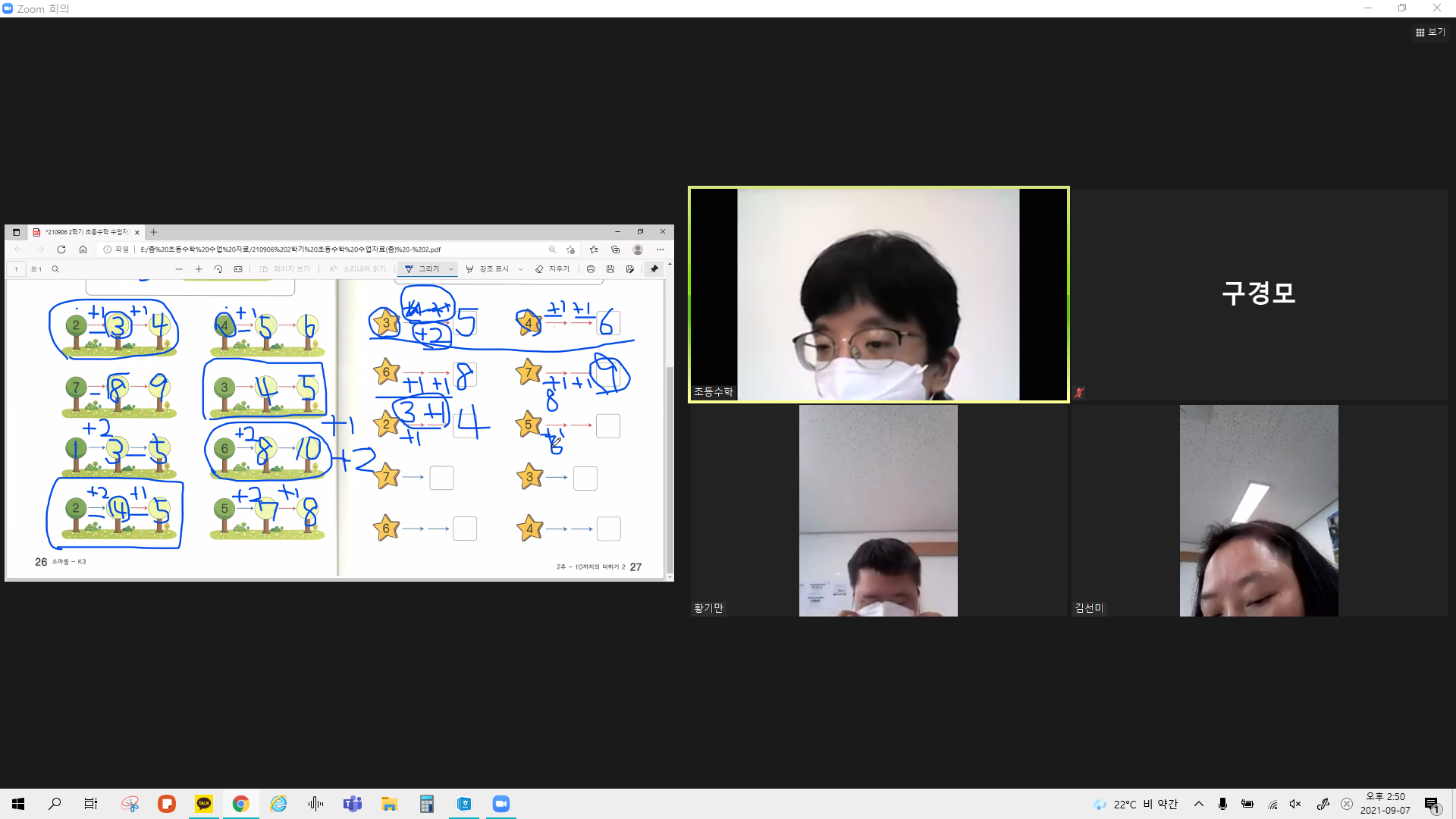Open KakaoTalk from the taskbar

pos(204,804)
